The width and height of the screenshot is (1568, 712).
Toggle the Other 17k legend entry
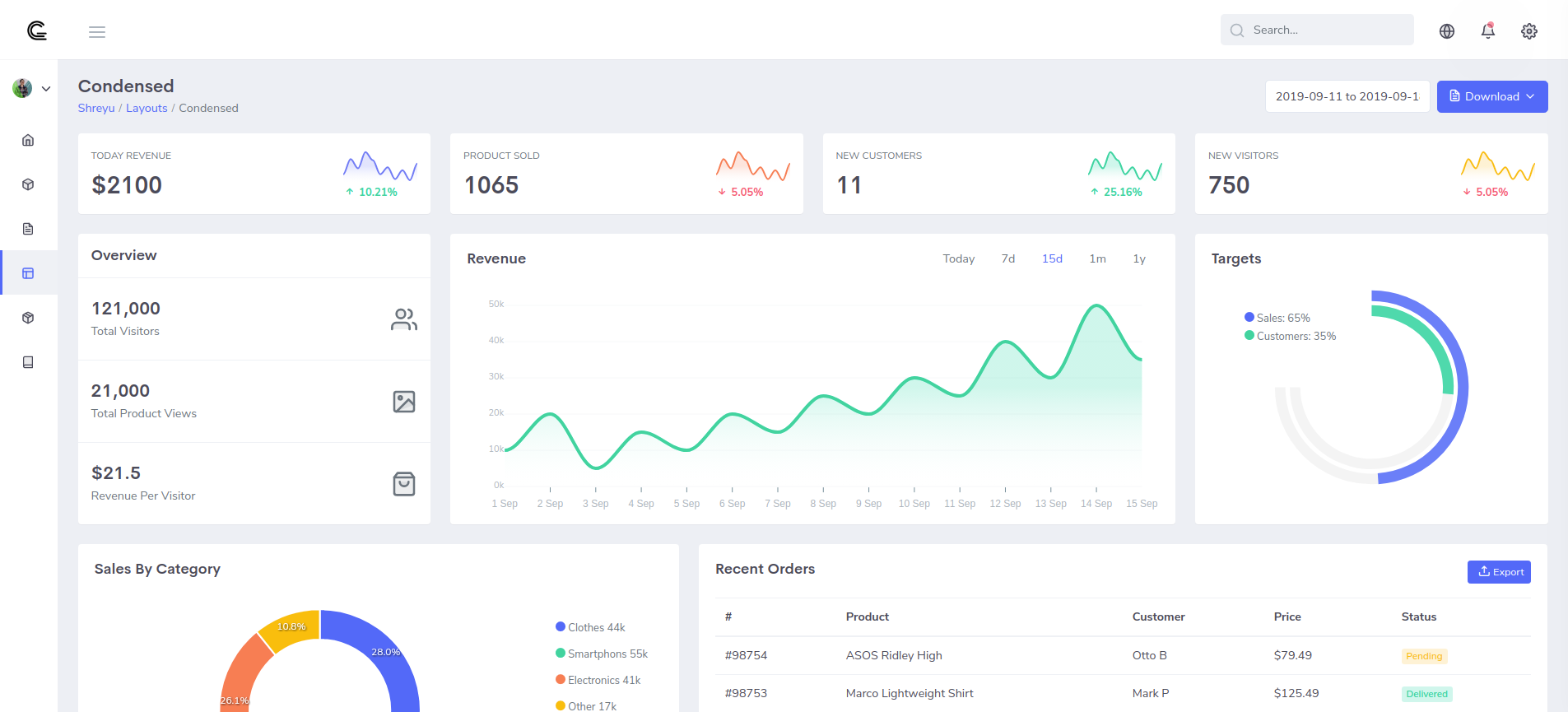pyautogui.click(x=586, y=706)
